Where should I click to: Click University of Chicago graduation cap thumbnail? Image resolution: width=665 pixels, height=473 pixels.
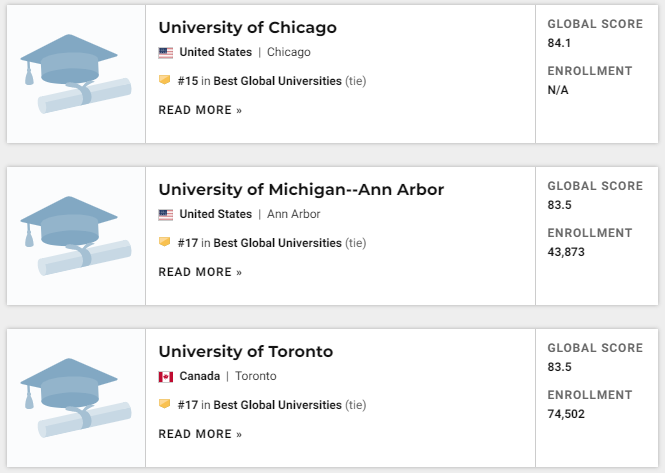click(76, 74)
